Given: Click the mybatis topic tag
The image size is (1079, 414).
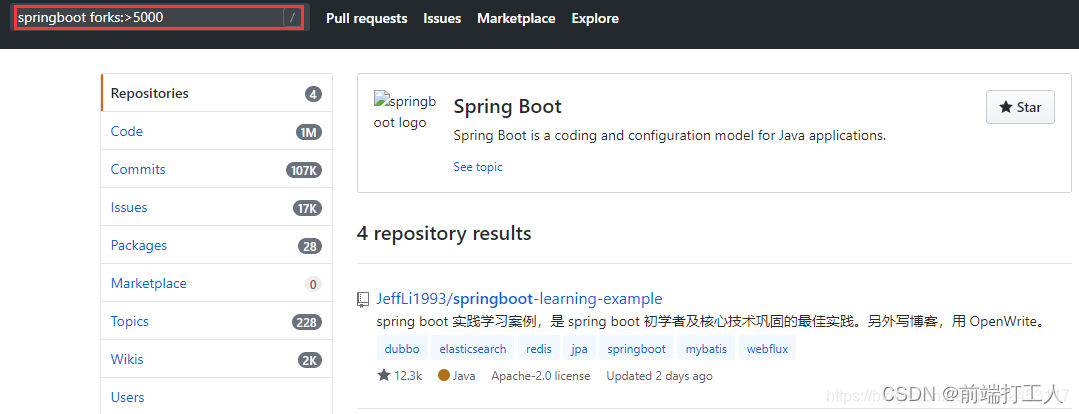Looking at the screenshot, I should click(x=706, y=349).
